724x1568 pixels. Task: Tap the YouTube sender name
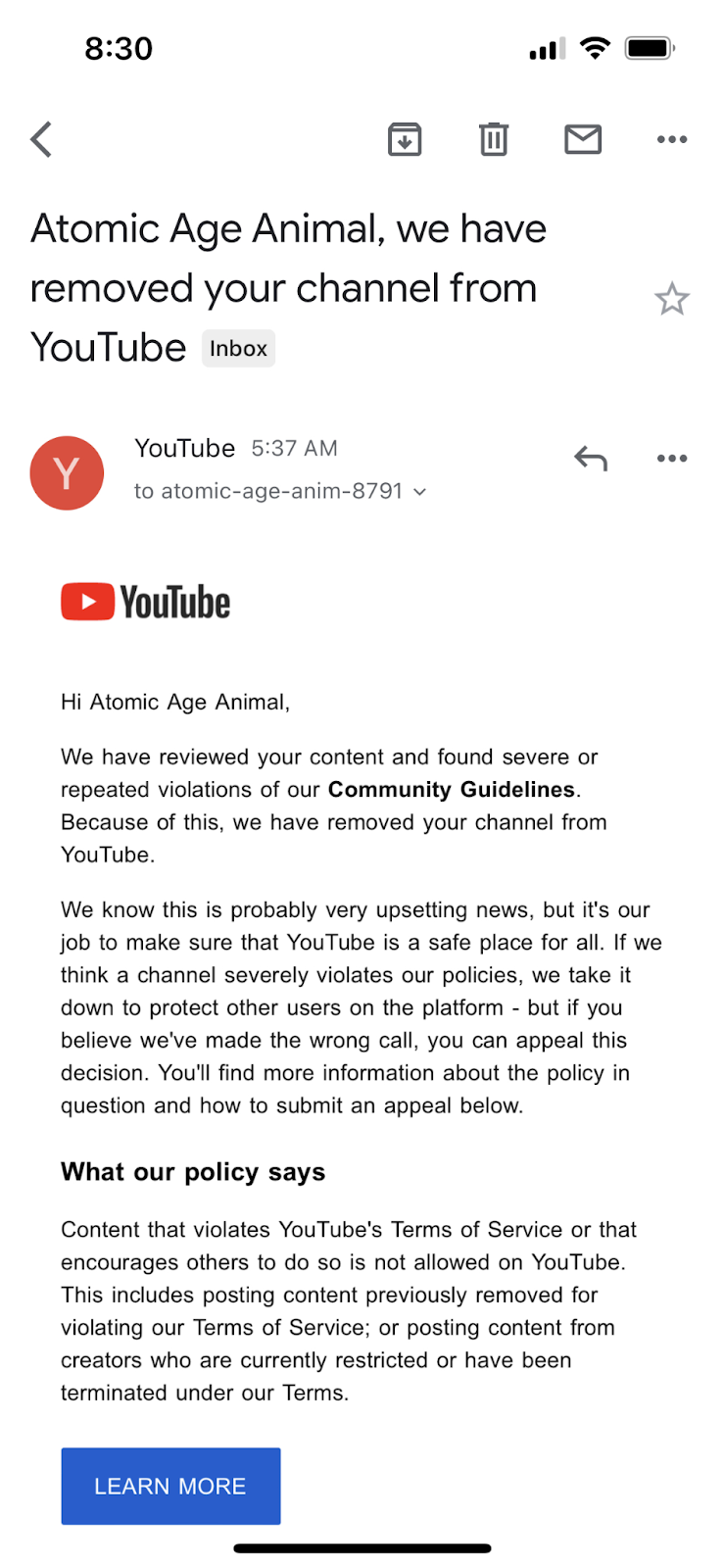click(x=185, y=448)
